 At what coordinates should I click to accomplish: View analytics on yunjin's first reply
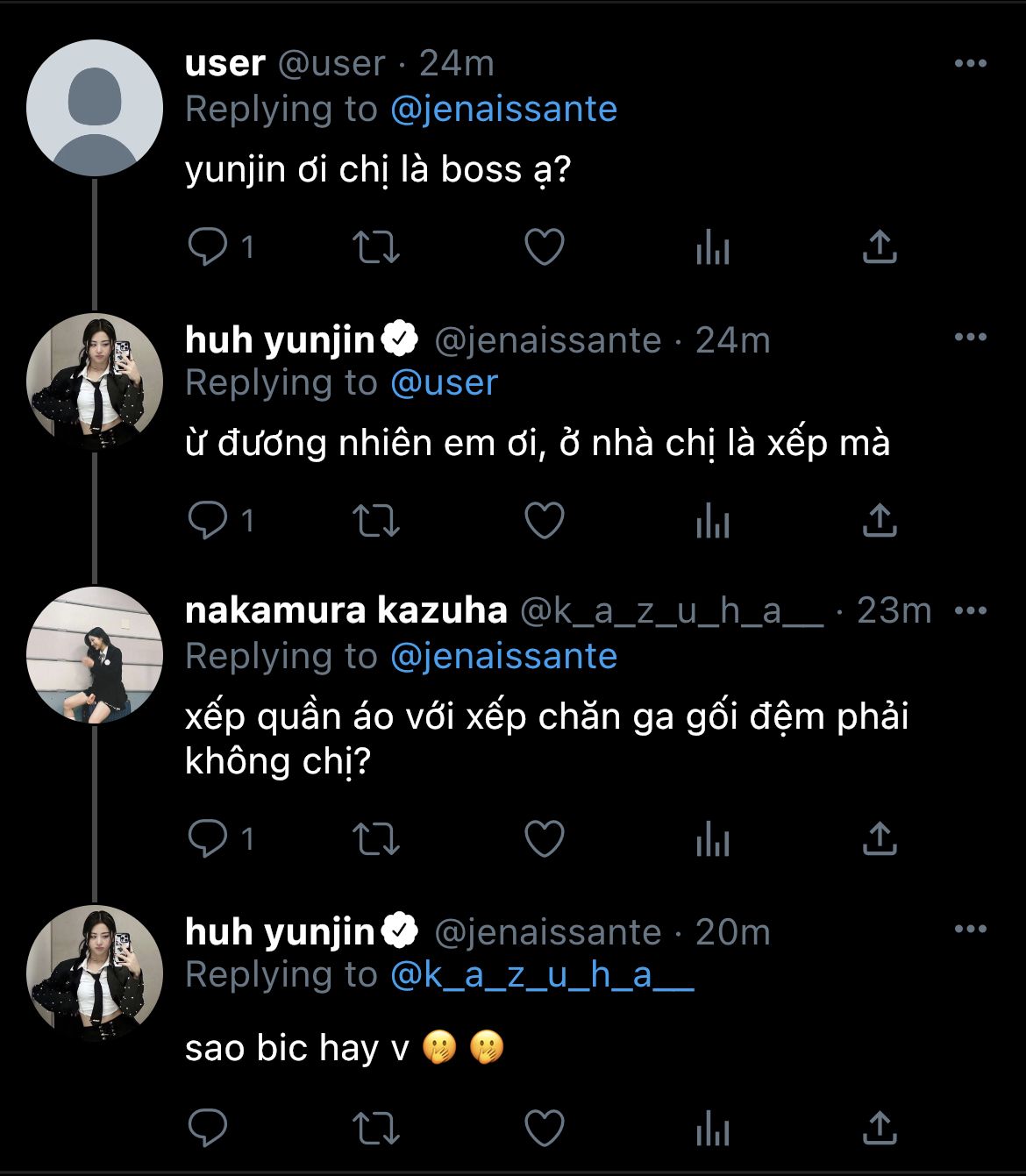pos(712,521)
